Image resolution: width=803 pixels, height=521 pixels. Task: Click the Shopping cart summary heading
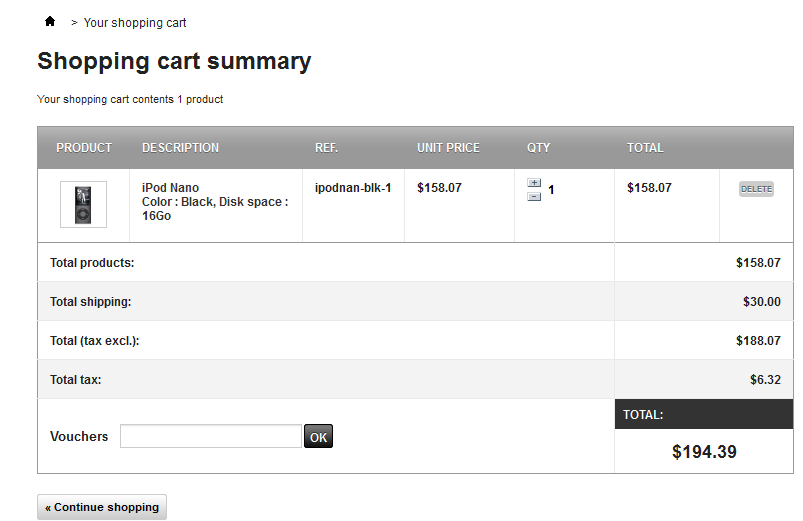click(174, 61)
